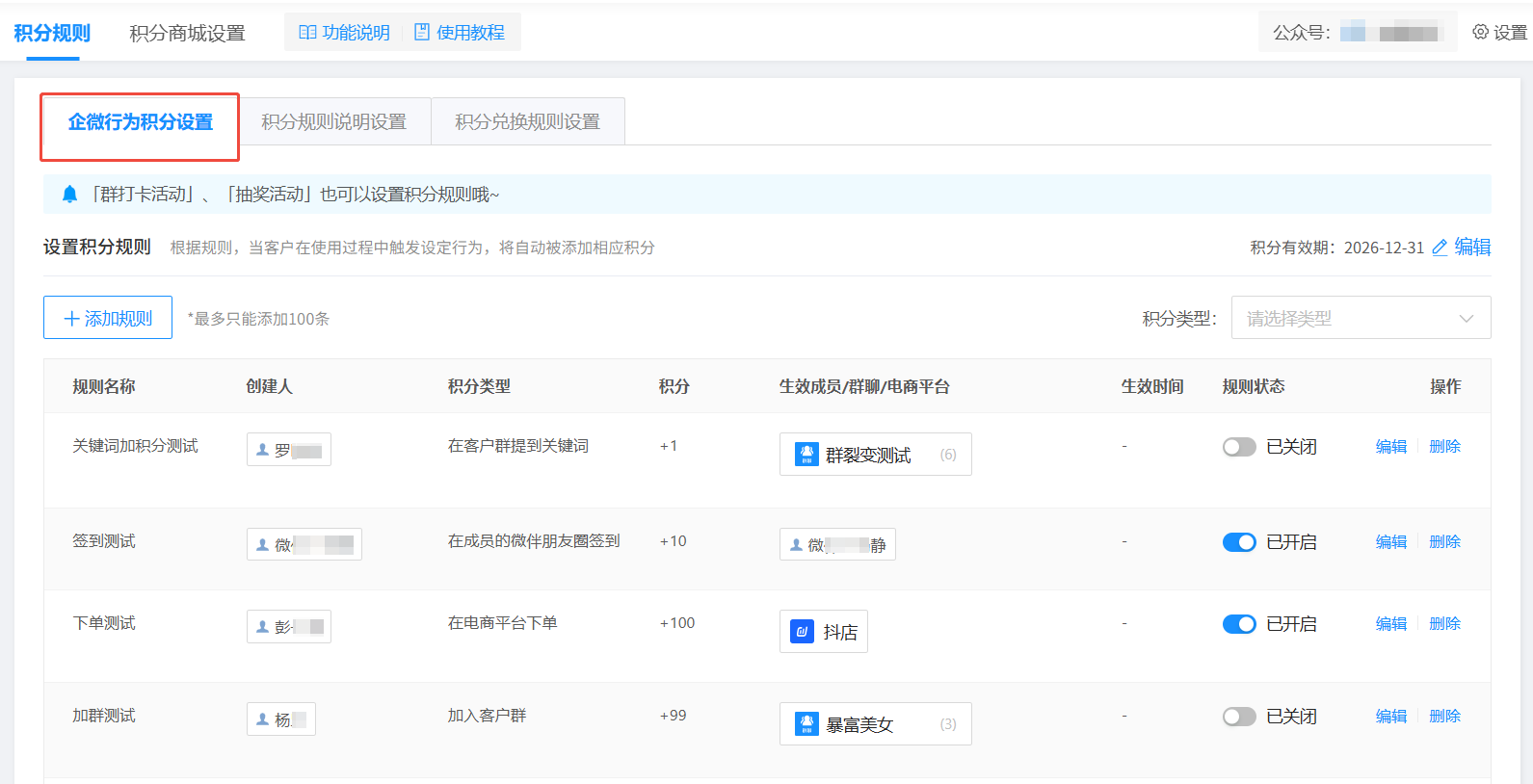1533x784 pixels.
Task: Turn on the 加群测试 rule switch
Action: pyautogui.click(x=1239, y=717)
